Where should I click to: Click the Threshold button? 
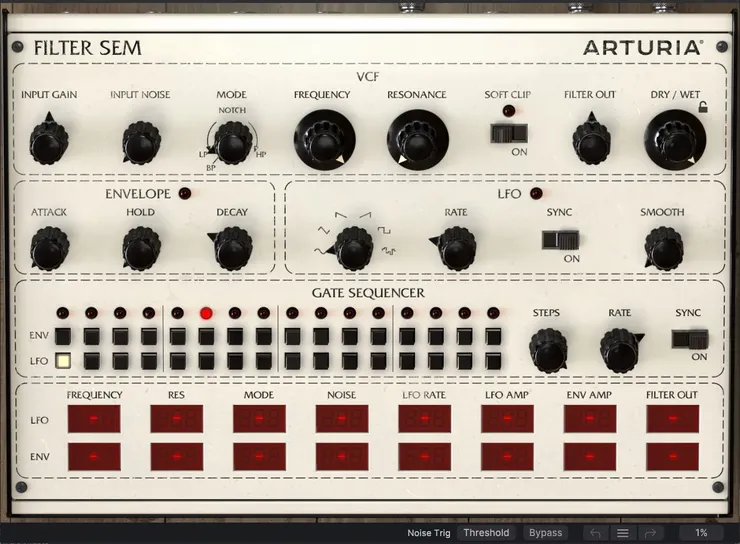486,533
